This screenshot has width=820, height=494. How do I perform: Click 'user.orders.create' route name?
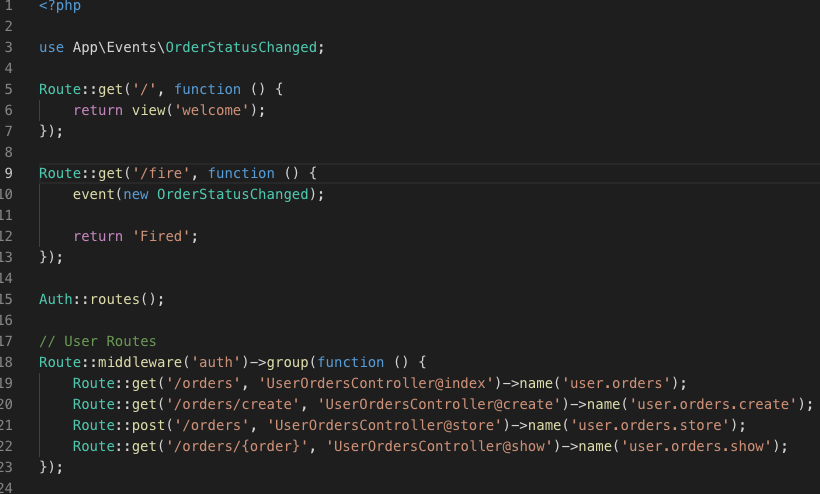[713, 404]
